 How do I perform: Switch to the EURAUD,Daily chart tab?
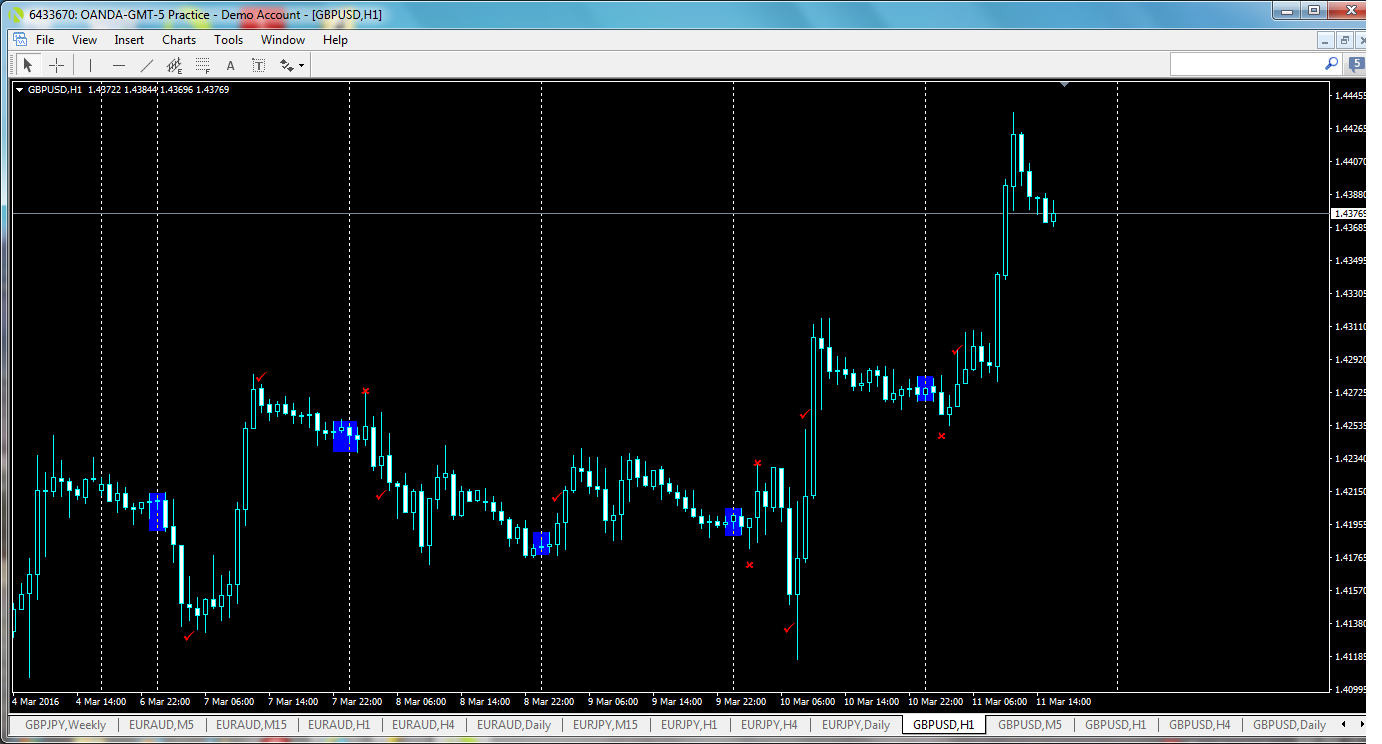click(514, 725)
